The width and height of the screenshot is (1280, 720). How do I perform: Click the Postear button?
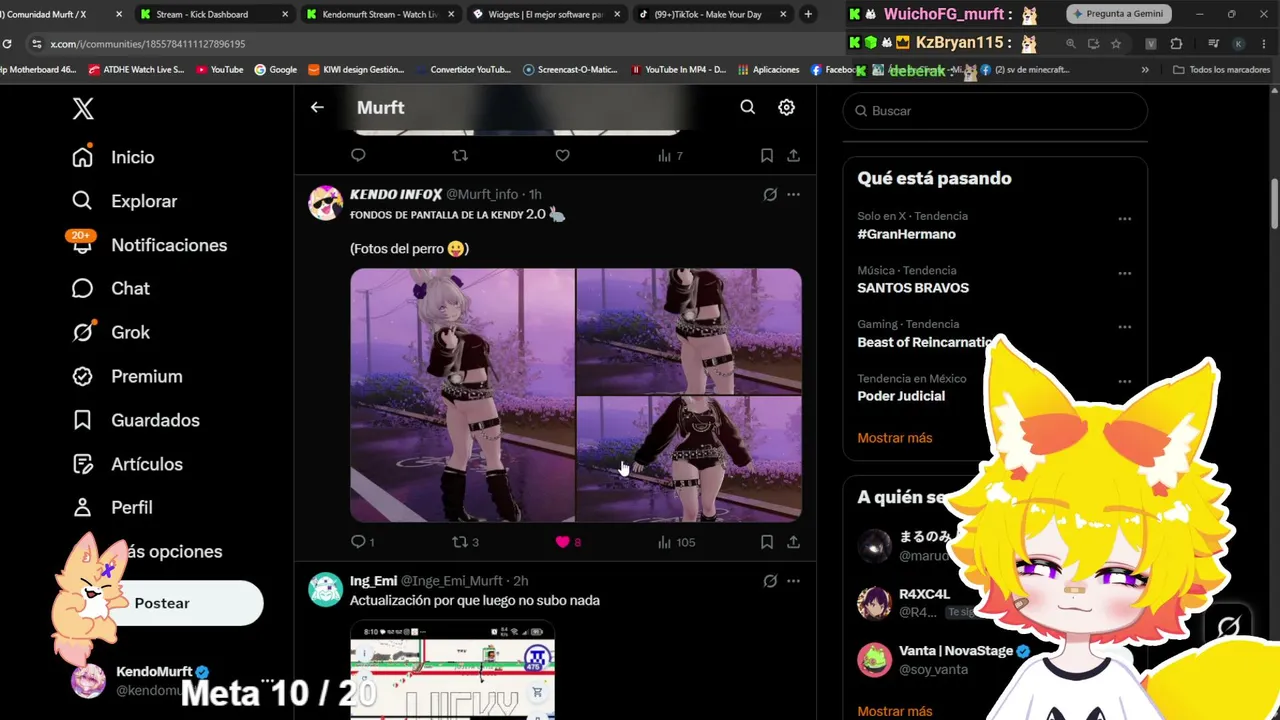pos(162,603)
